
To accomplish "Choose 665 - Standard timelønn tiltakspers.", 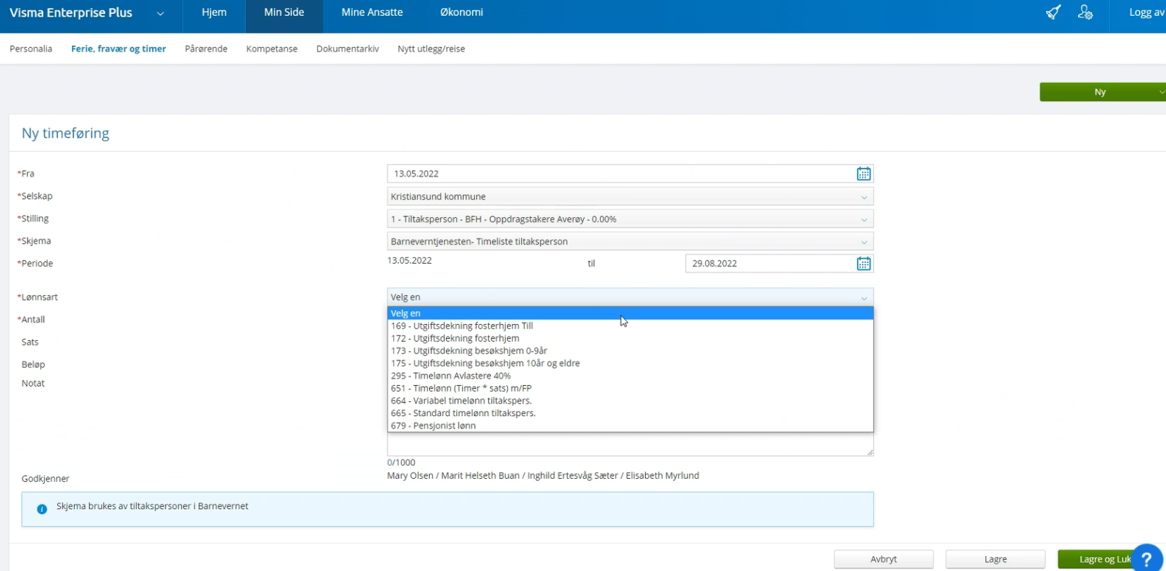I will (630, 413).
